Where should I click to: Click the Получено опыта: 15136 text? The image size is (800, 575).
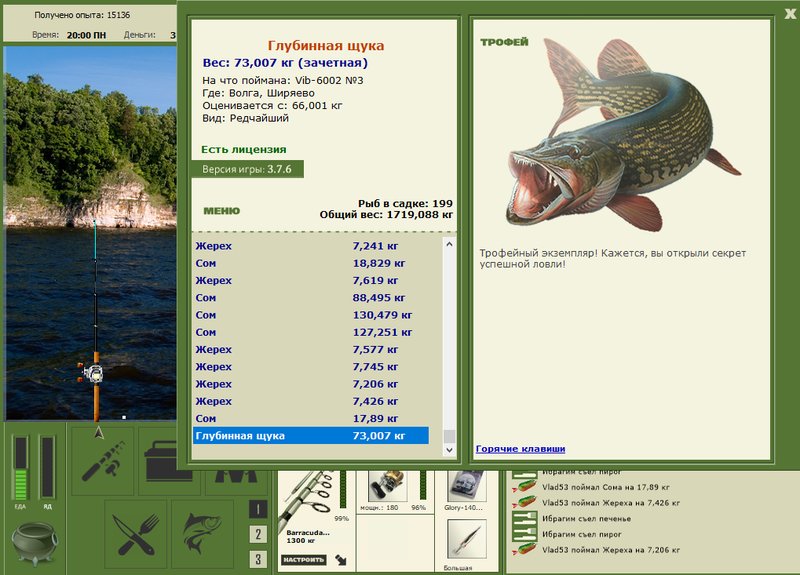(x=82, y=15)
